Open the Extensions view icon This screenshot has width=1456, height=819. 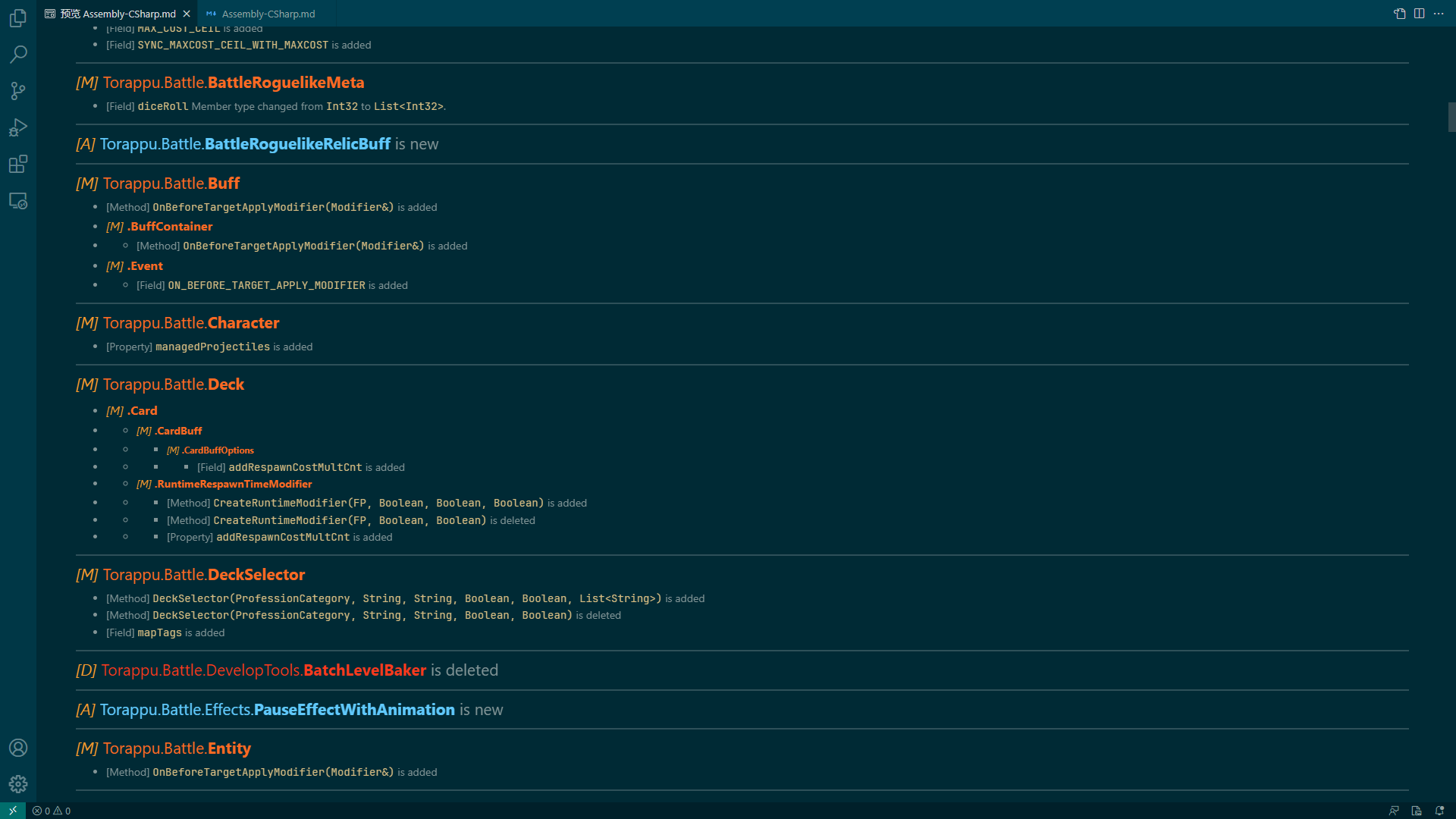tap(18, 164)
